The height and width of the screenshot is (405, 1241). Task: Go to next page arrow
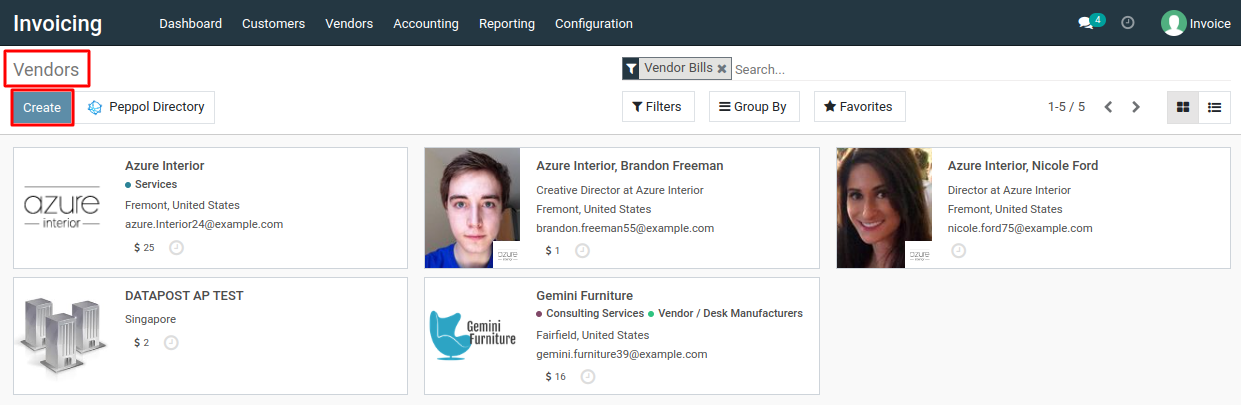(x=1136, y=107)
